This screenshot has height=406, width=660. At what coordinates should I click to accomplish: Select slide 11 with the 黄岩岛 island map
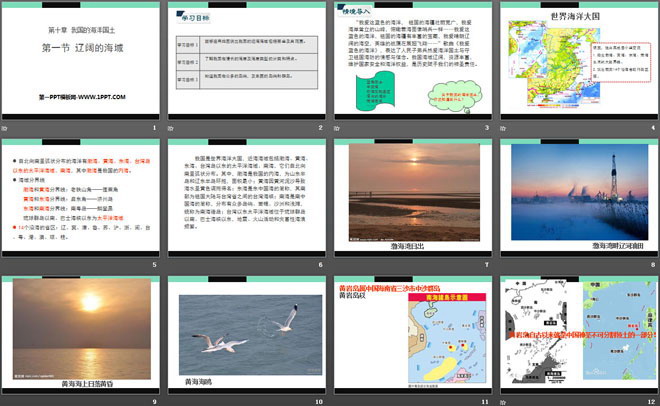tap(413, 335)
